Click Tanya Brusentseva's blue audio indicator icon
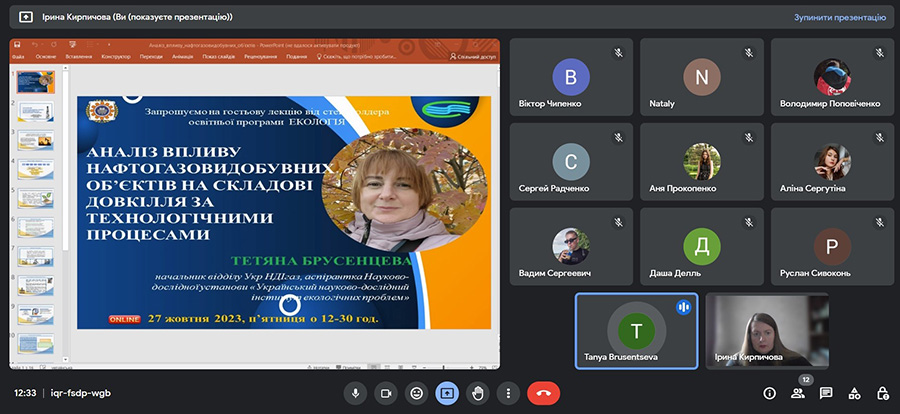This screenshot has height=414, width=900. (683, 307)
